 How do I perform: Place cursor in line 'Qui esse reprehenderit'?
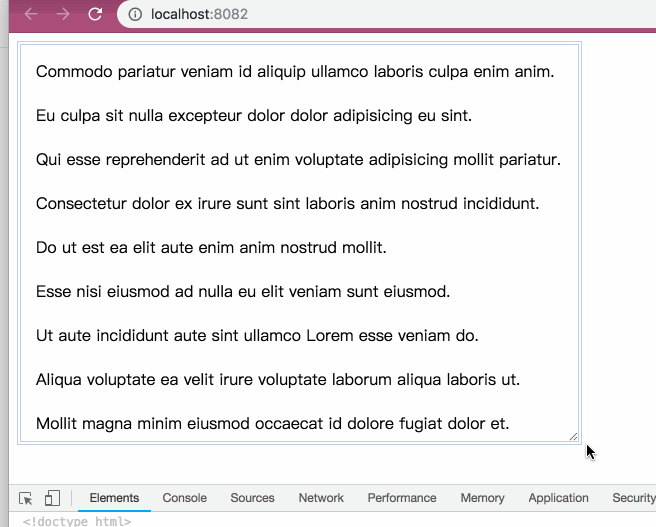pyautogui.click(x=298, y=159)
